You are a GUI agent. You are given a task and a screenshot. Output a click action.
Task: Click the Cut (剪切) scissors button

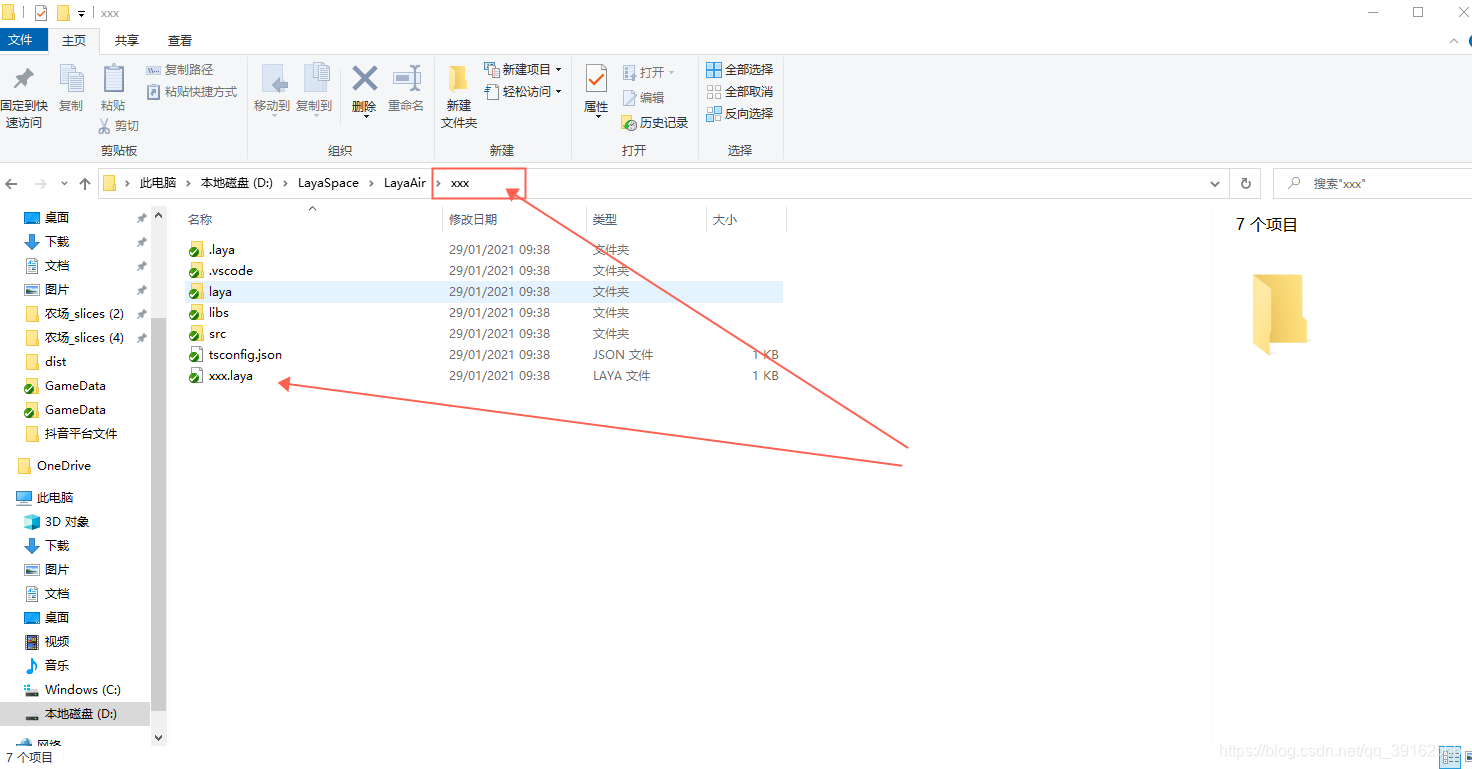119,126
